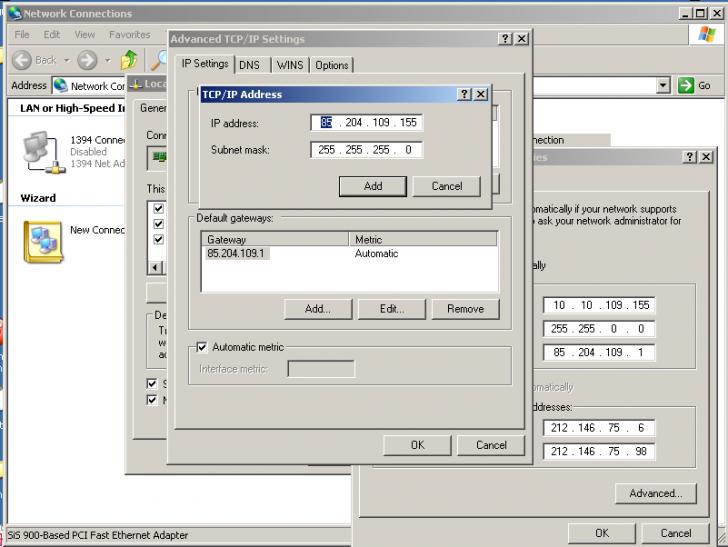Click the Up folder toolbar icon
Screen dimensions: 728x547
point(129,60)
